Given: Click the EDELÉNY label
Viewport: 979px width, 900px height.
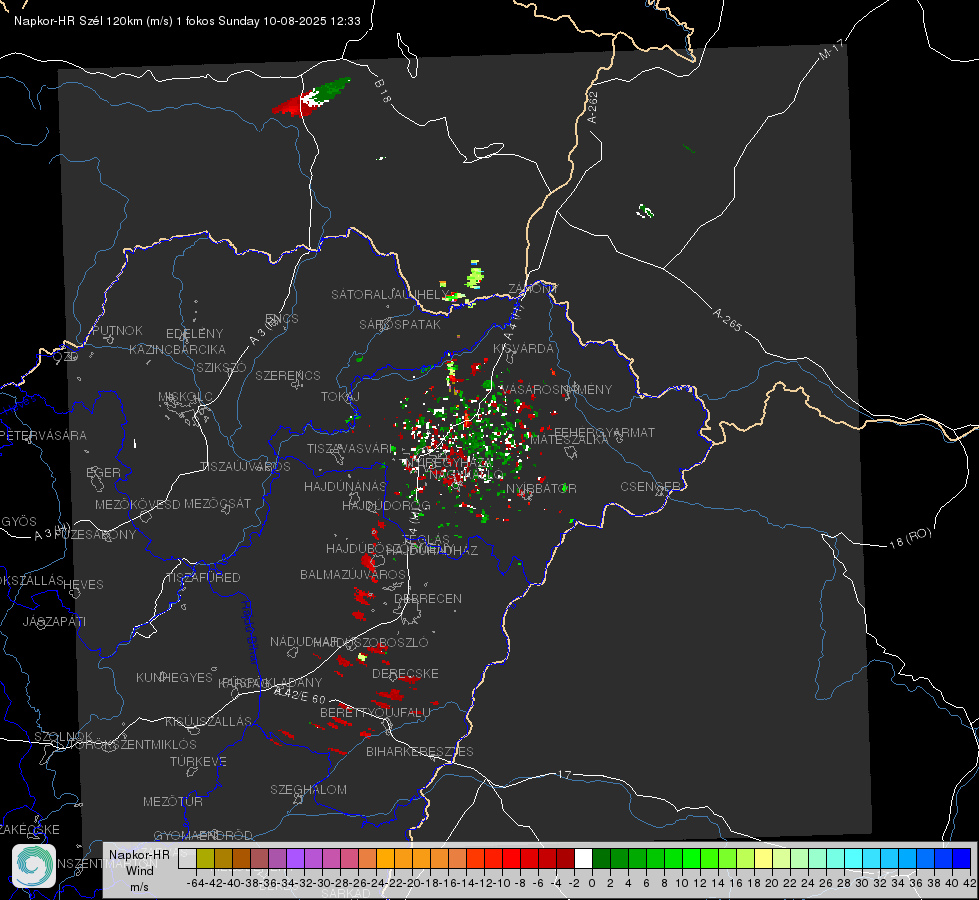Looking at the screenshot, I should [194, 334].
